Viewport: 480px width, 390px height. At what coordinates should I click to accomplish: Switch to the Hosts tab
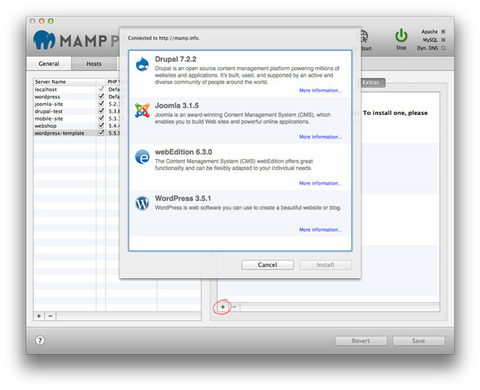pyautogui.click(x=94, y=63)
